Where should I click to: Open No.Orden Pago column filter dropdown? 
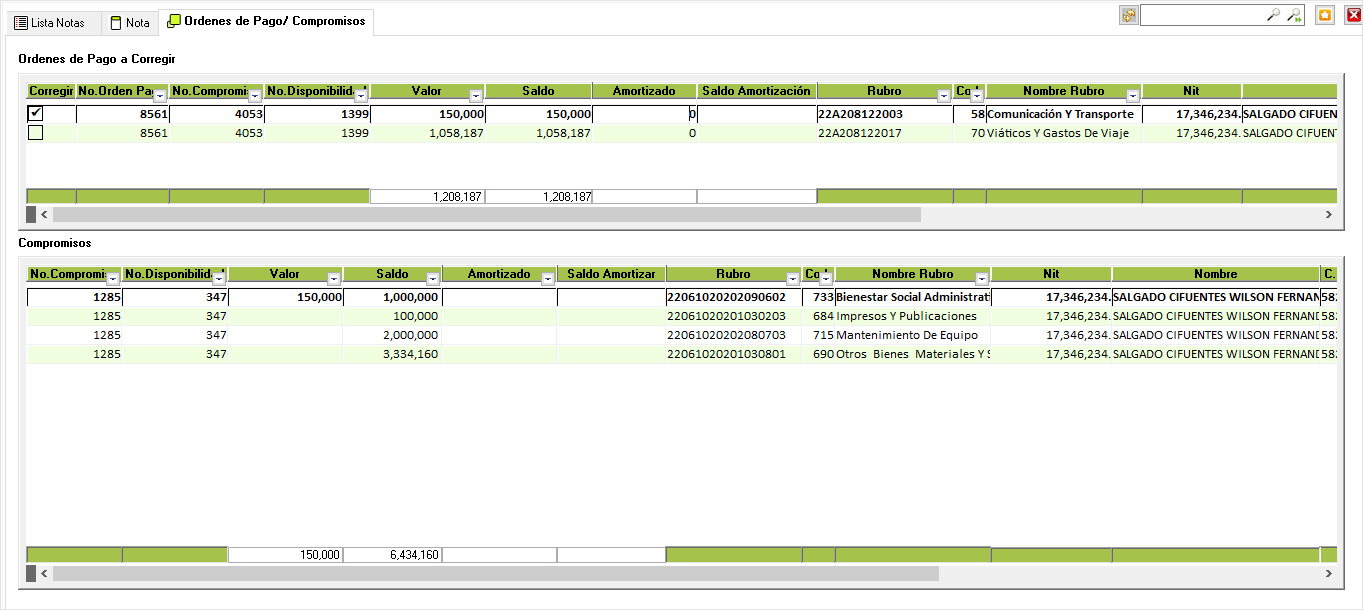coord(160,96)
